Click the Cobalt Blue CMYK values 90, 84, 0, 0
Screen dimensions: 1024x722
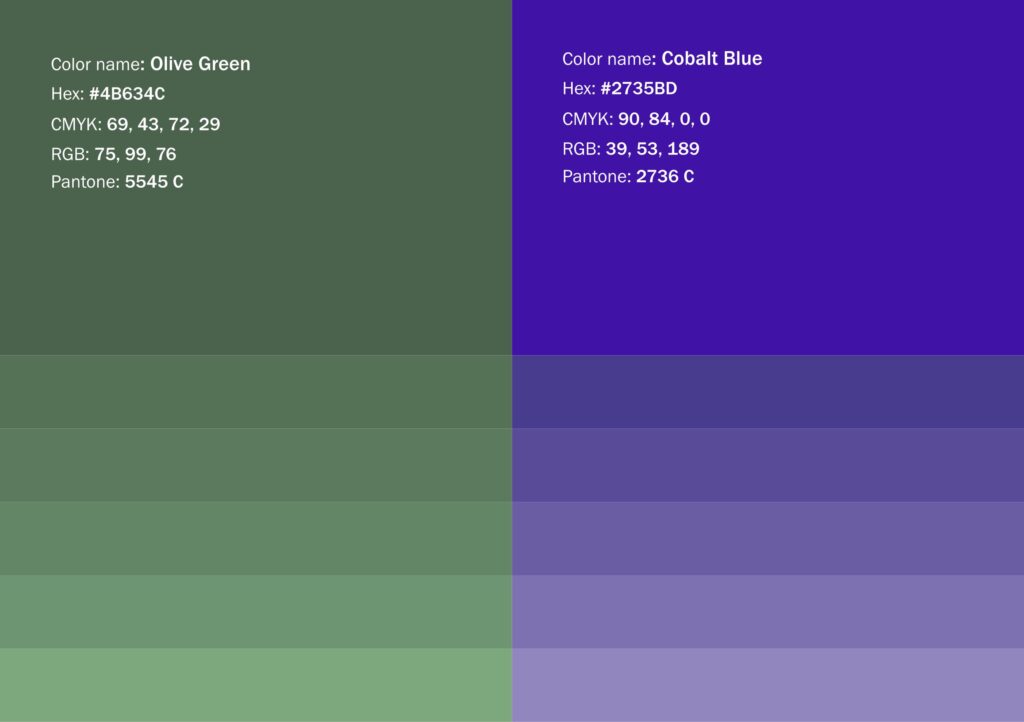(x=663, y=119)
